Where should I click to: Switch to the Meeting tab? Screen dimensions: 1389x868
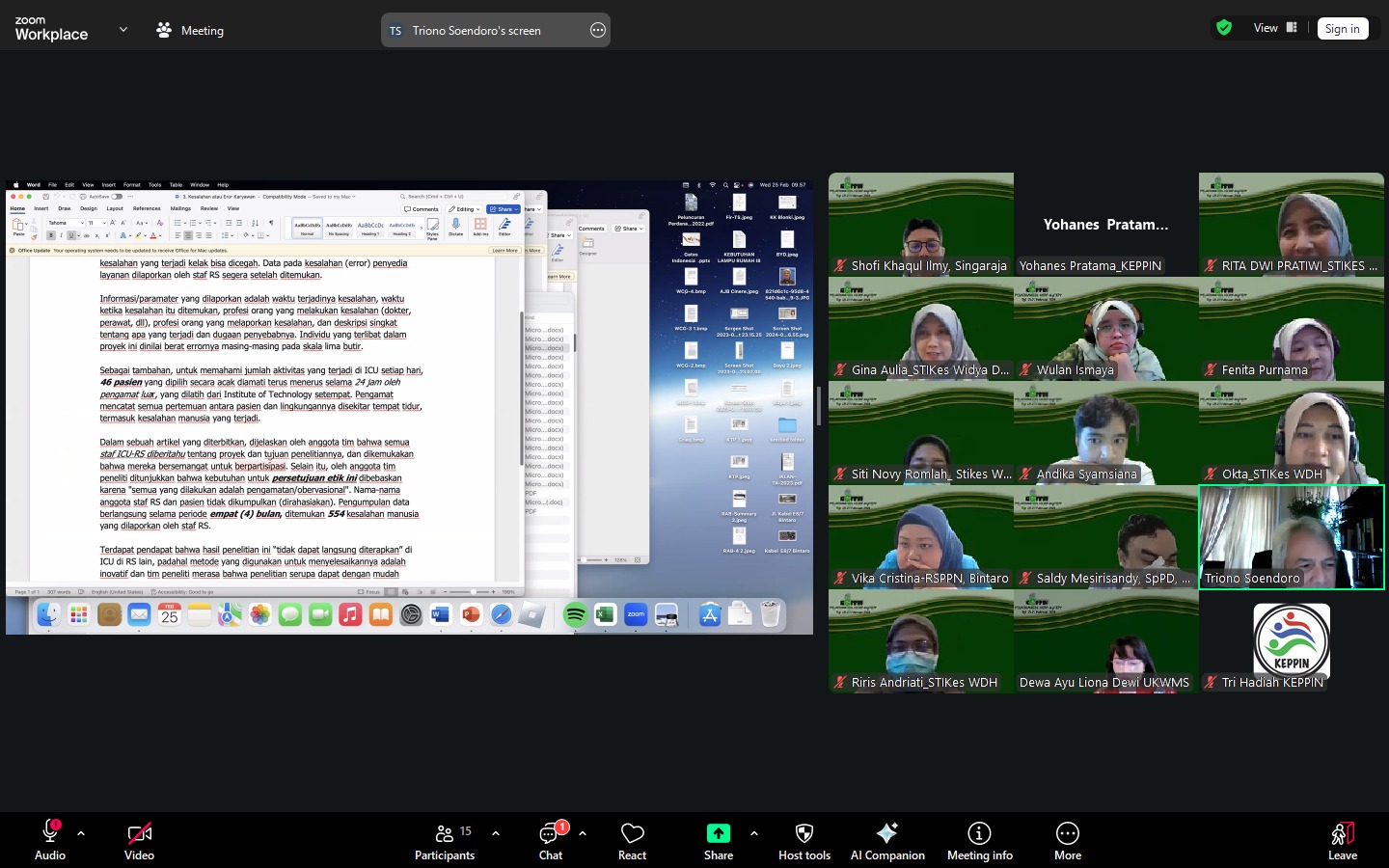[x=190, y=31]
